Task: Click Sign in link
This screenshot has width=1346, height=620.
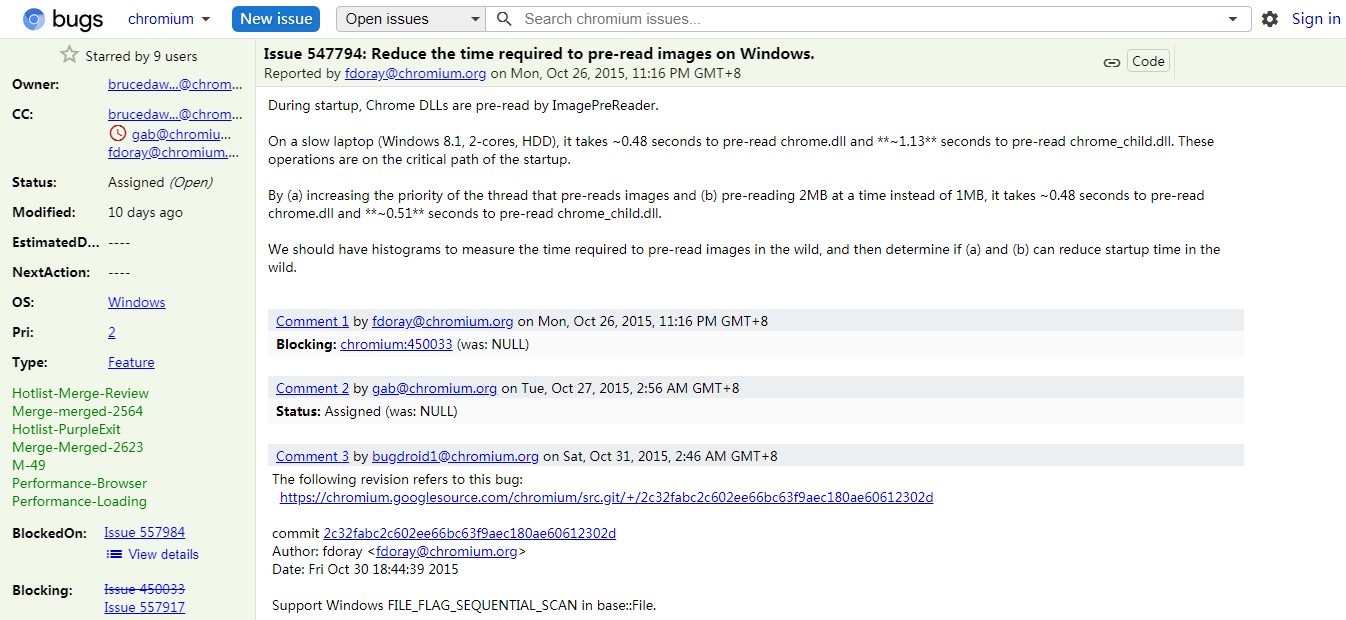Action: pos(1315,19)
